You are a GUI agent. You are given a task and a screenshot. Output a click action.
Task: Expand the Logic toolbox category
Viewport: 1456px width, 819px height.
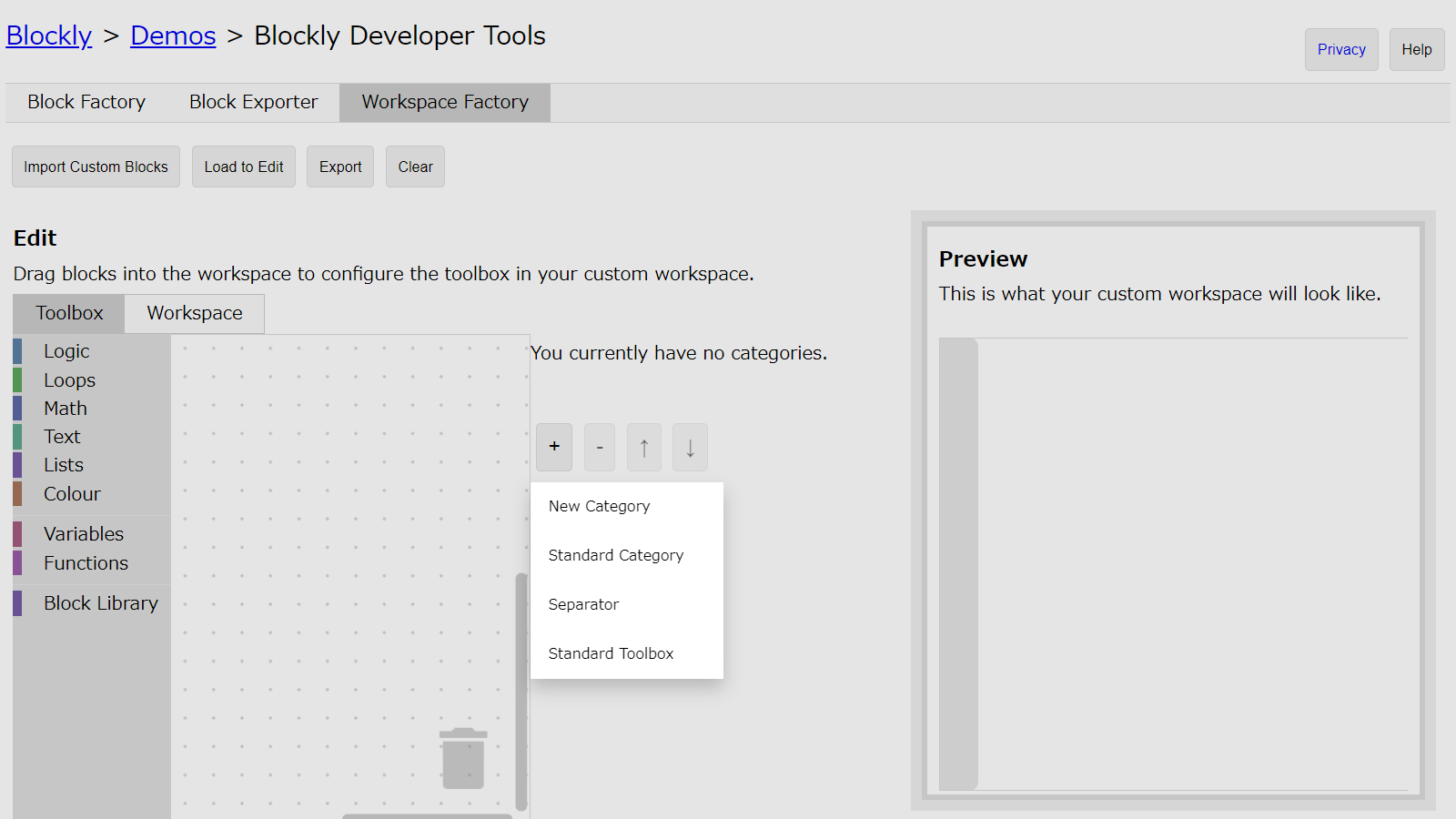tap(66, 352)
